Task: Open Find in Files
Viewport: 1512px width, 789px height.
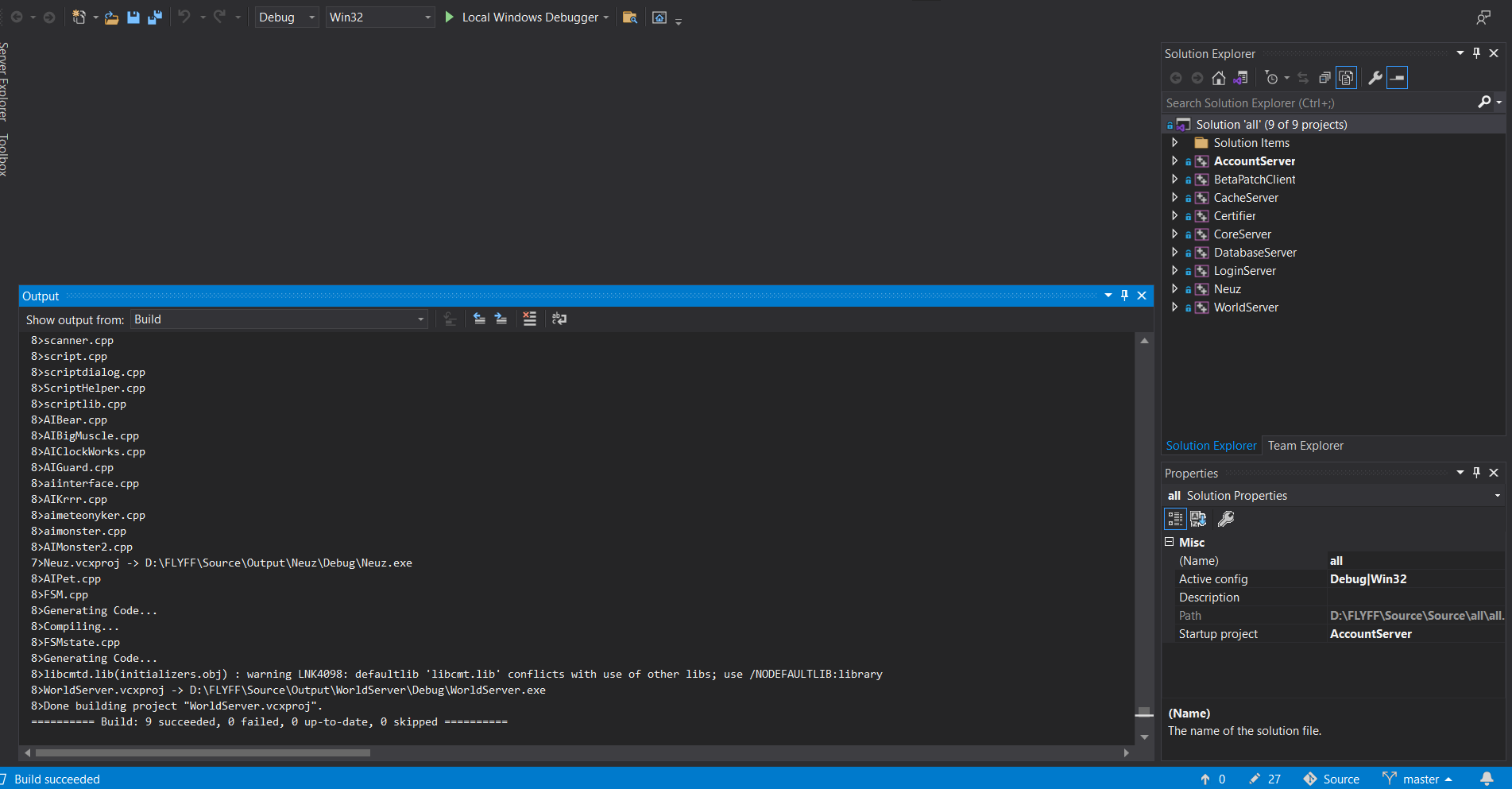Action: coord(630,17)
